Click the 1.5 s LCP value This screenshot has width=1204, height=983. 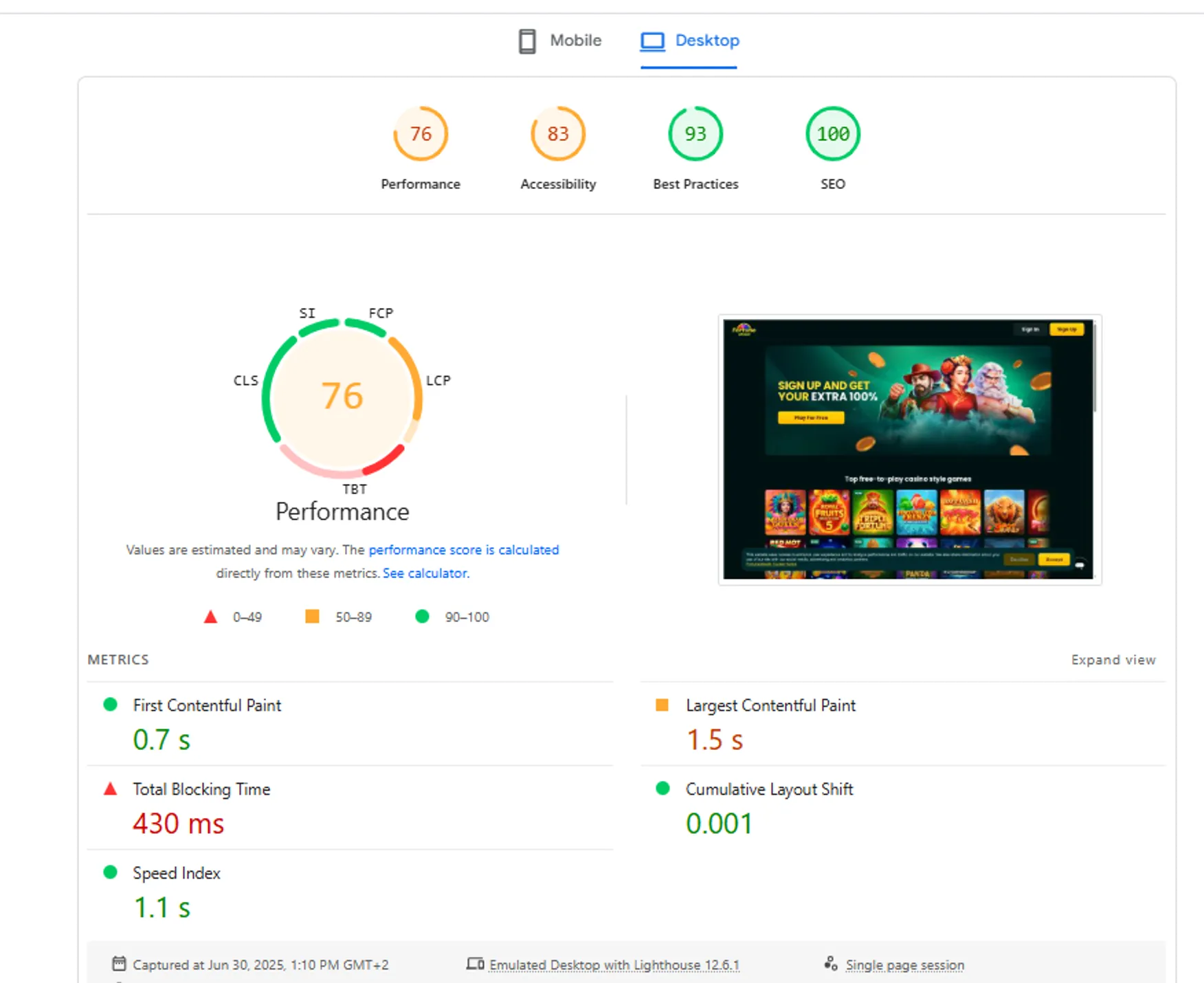(x=715, y=740)
